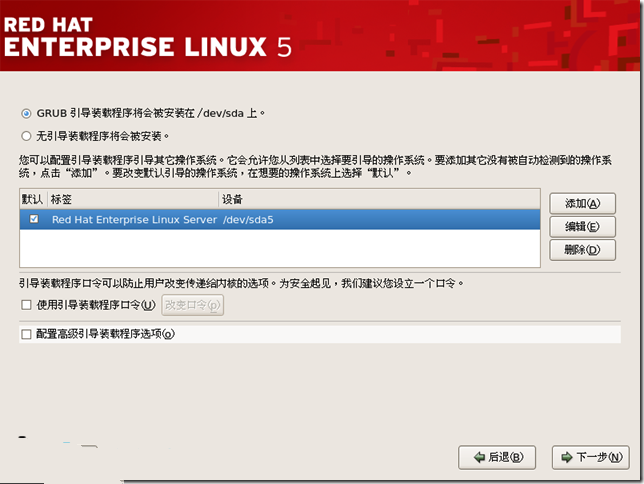
Task: Click the 删除(D) button
Action: point(582,250)
